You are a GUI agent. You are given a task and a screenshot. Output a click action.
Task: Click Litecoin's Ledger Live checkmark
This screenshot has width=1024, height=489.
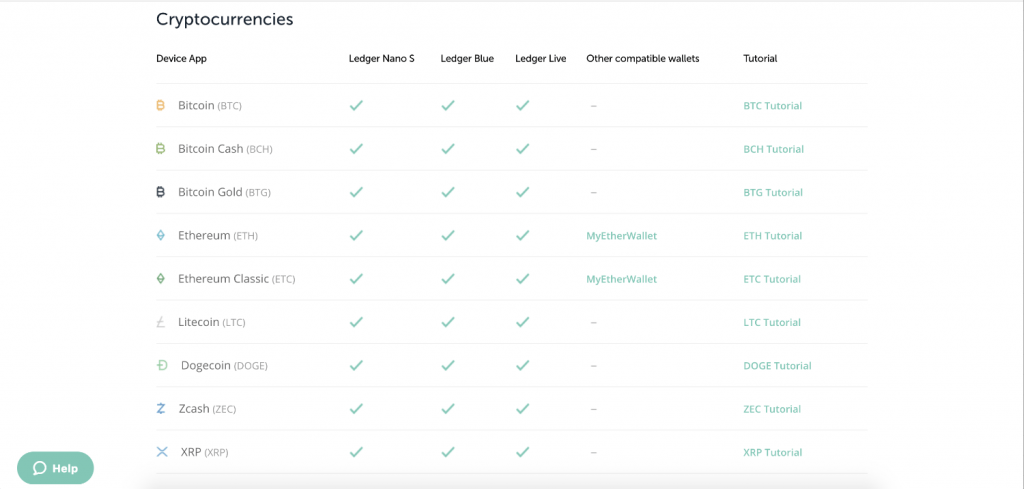(522, 322)
